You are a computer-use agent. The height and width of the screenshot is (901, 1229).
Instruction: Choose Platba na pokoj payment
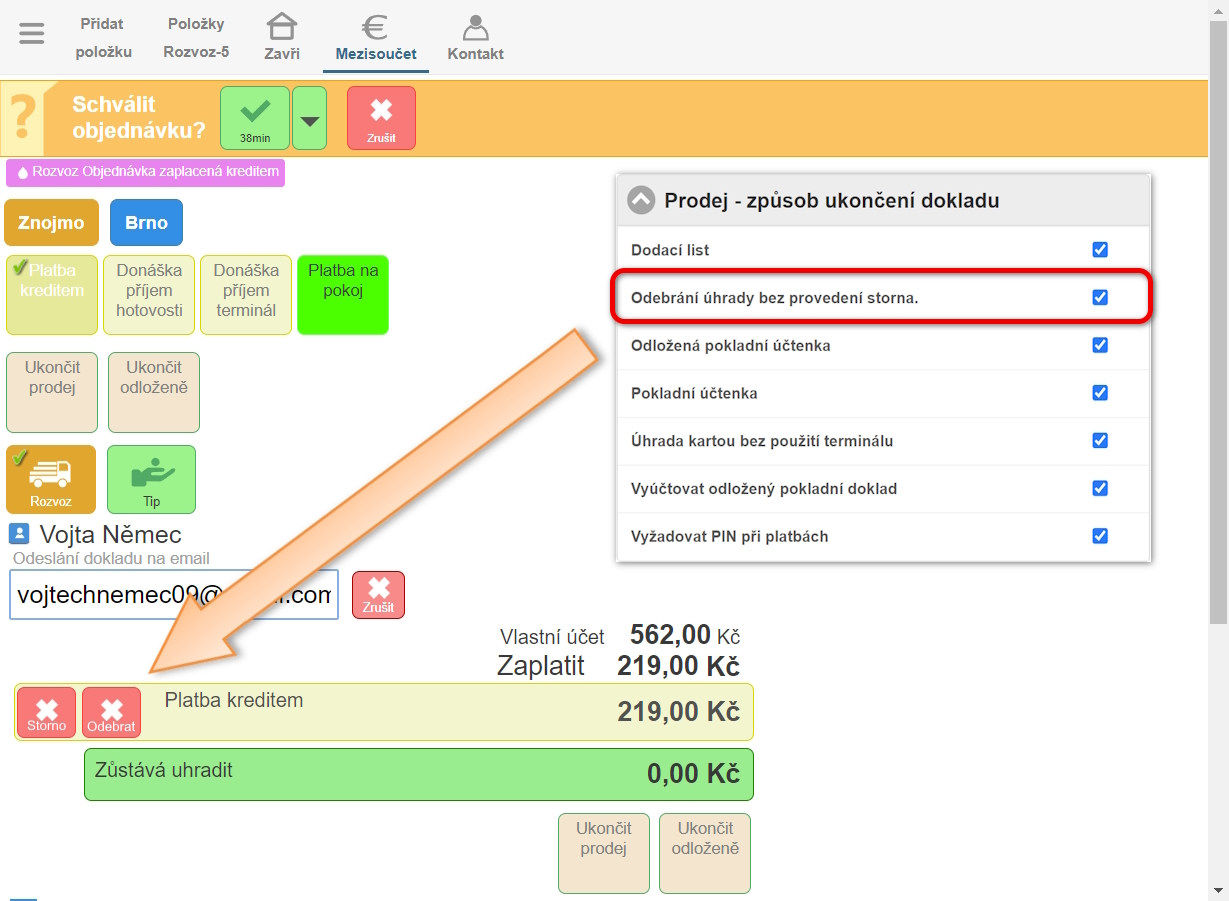[x=343, y=294]
